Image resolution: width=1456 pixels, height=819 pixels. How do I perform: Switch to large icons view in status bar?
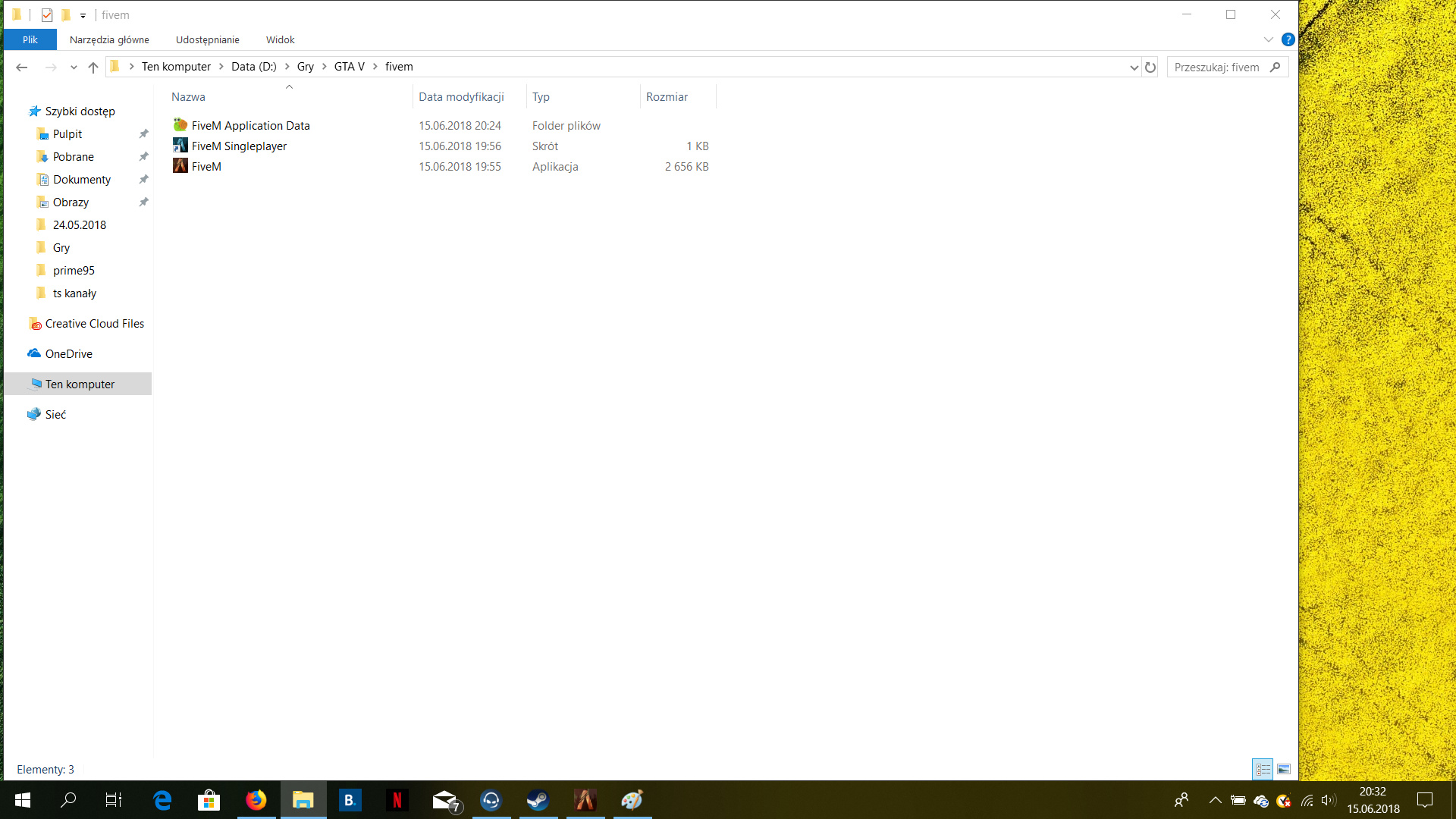pyautogui.click(x=1285, y=769)
